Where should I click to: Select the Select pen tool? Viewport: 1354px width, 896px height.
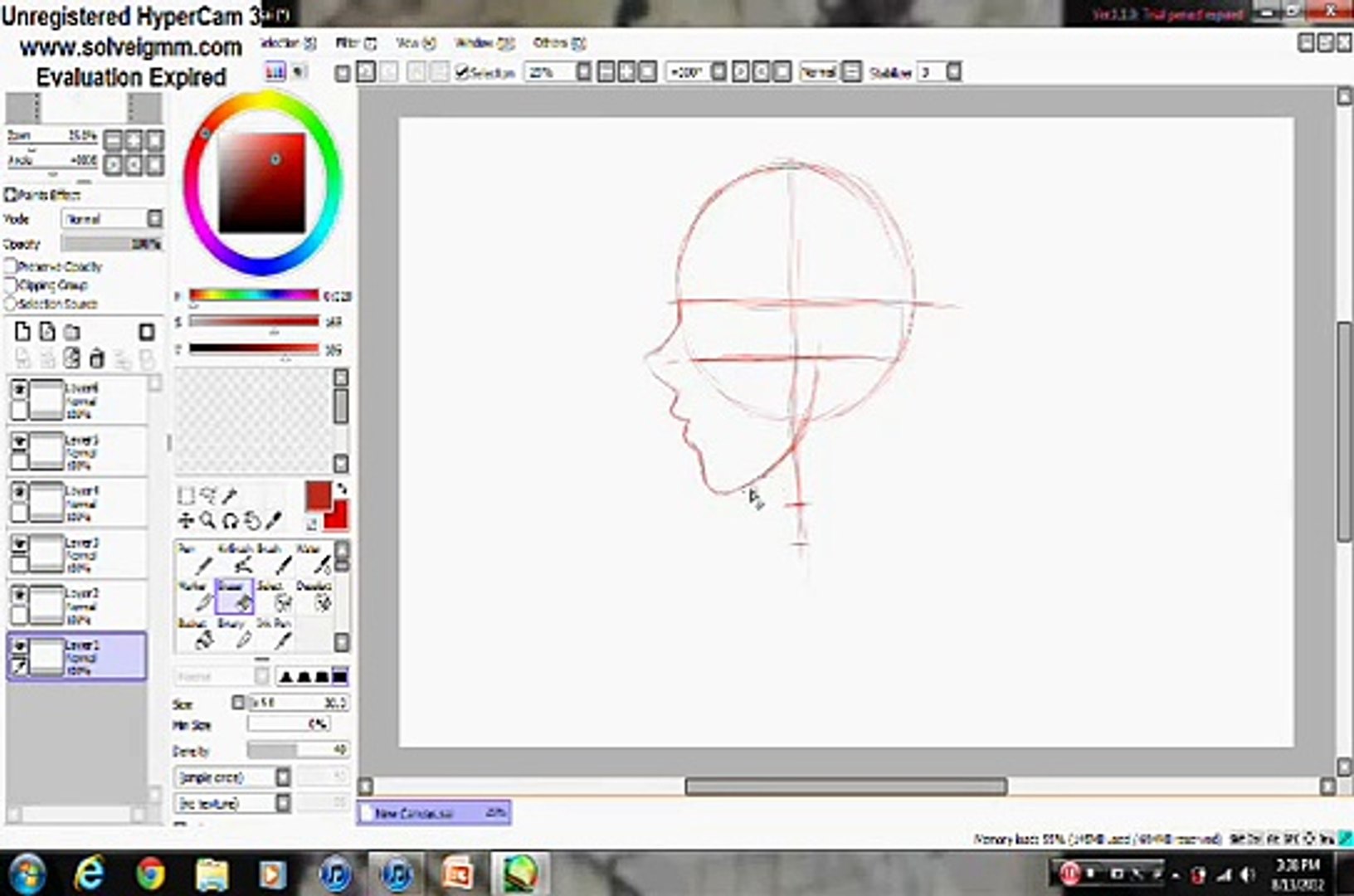tap(274, 597)
